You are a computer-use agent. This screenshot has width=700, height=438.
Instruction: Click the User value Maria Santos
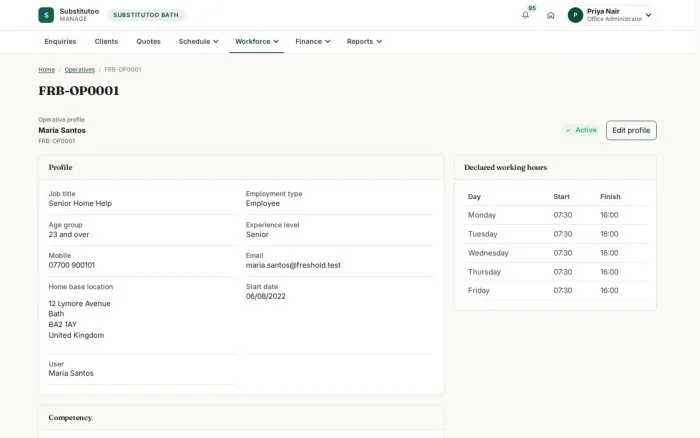pos(71,373)
